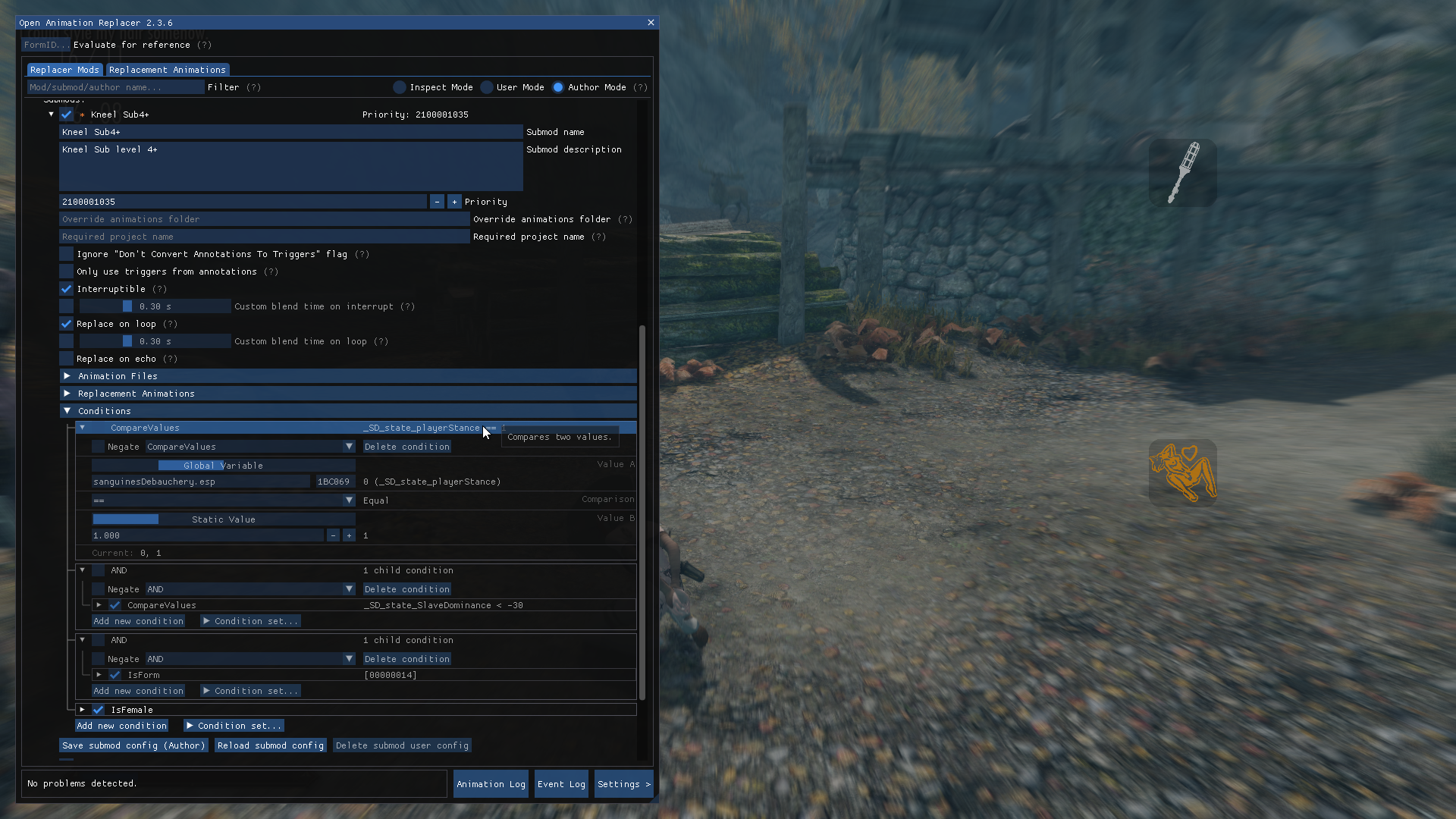Open Condition set... in the SlaveDominance AND group

(x=250, y=621)
